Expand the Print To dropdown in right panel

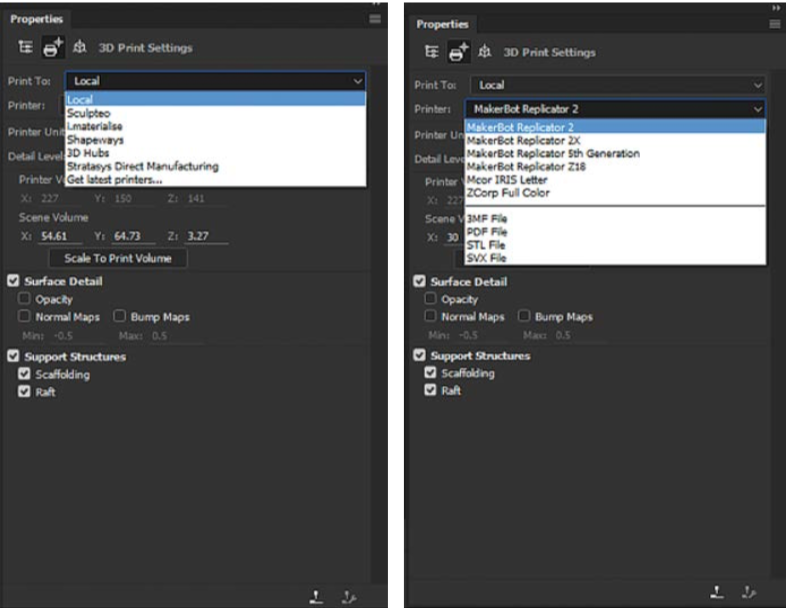click(617, 85)
